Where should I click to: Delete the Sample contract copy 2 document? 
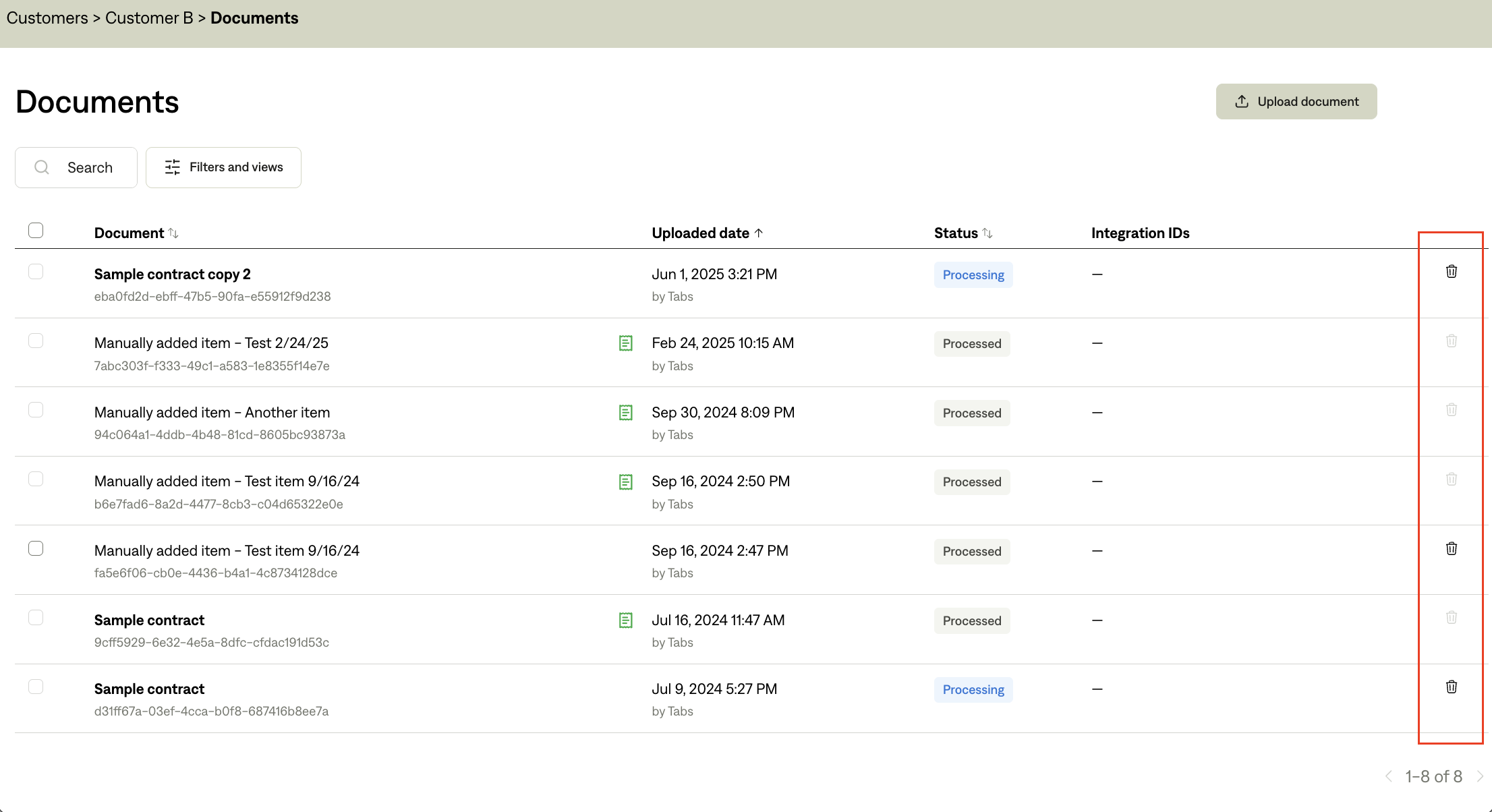1452,271
